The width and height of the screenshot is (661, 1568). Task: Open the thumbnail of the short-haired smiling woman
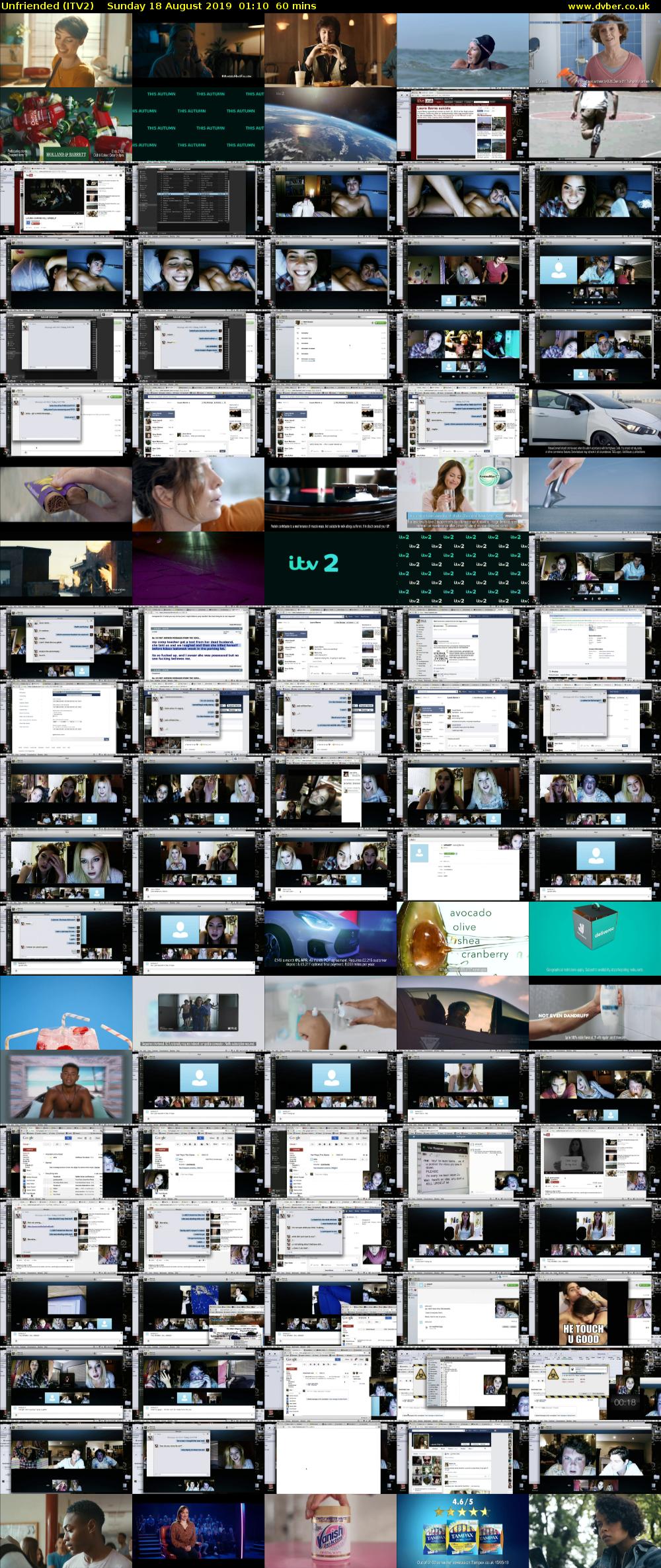(66, 50)
